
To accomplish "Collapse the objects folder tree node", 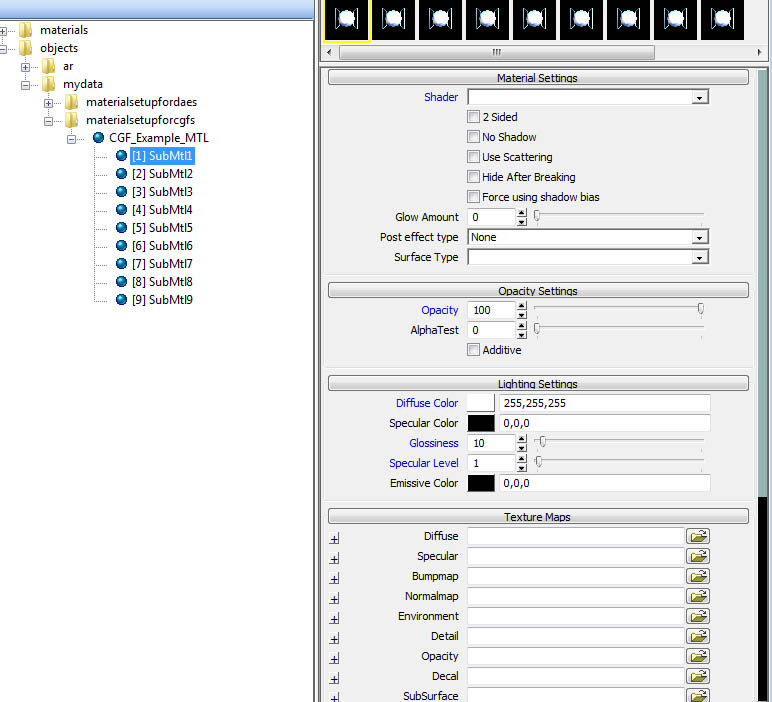I will pos(3,49).
